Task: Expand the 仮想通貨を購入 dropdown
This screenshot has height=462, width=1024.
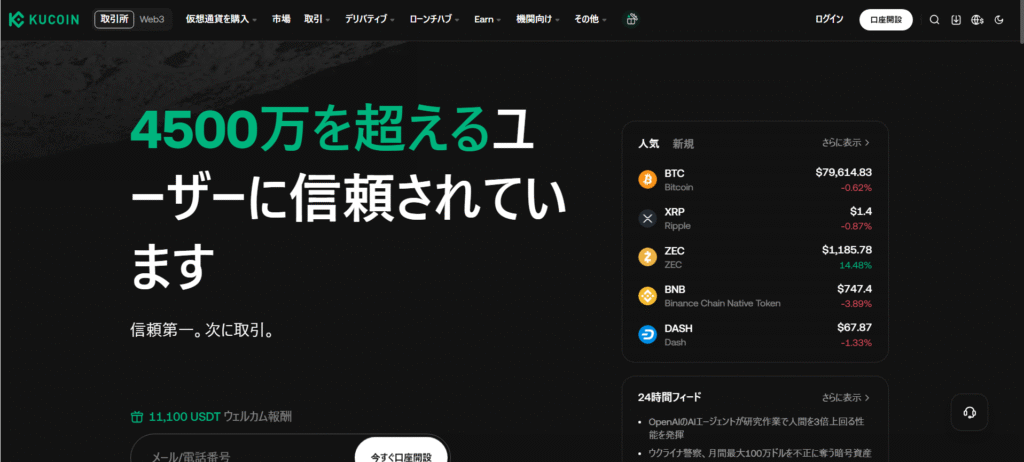Action: point(221,20)
